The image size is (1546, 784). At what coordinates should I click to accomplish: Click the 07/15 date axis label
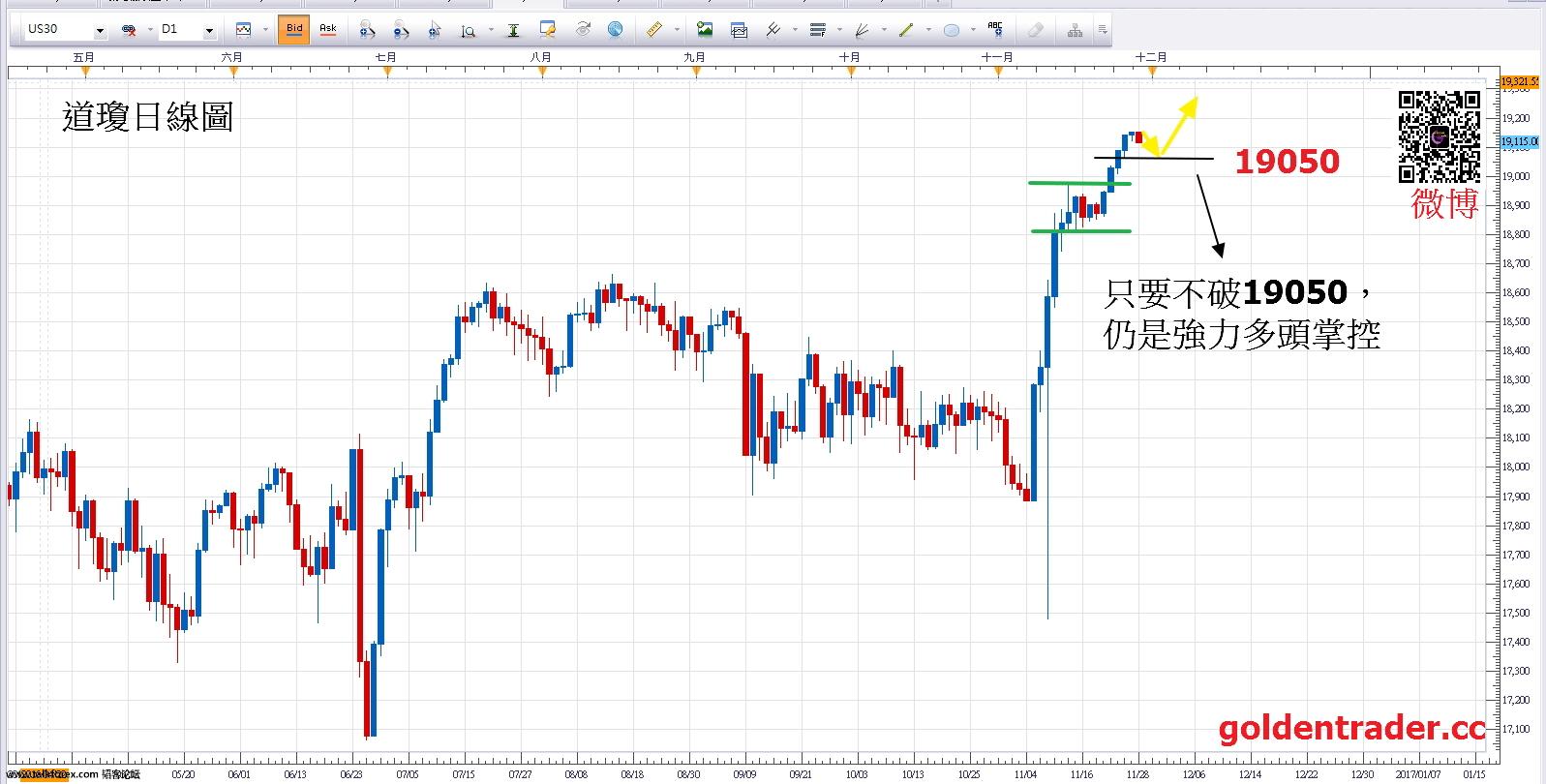(464, 774)
